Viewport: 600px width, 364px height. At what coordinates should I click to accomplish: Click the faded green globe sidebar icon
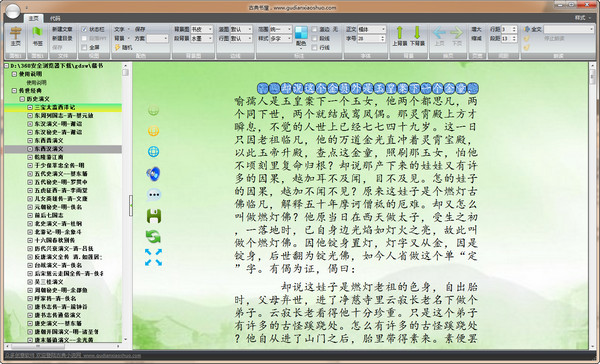[153, 111]
